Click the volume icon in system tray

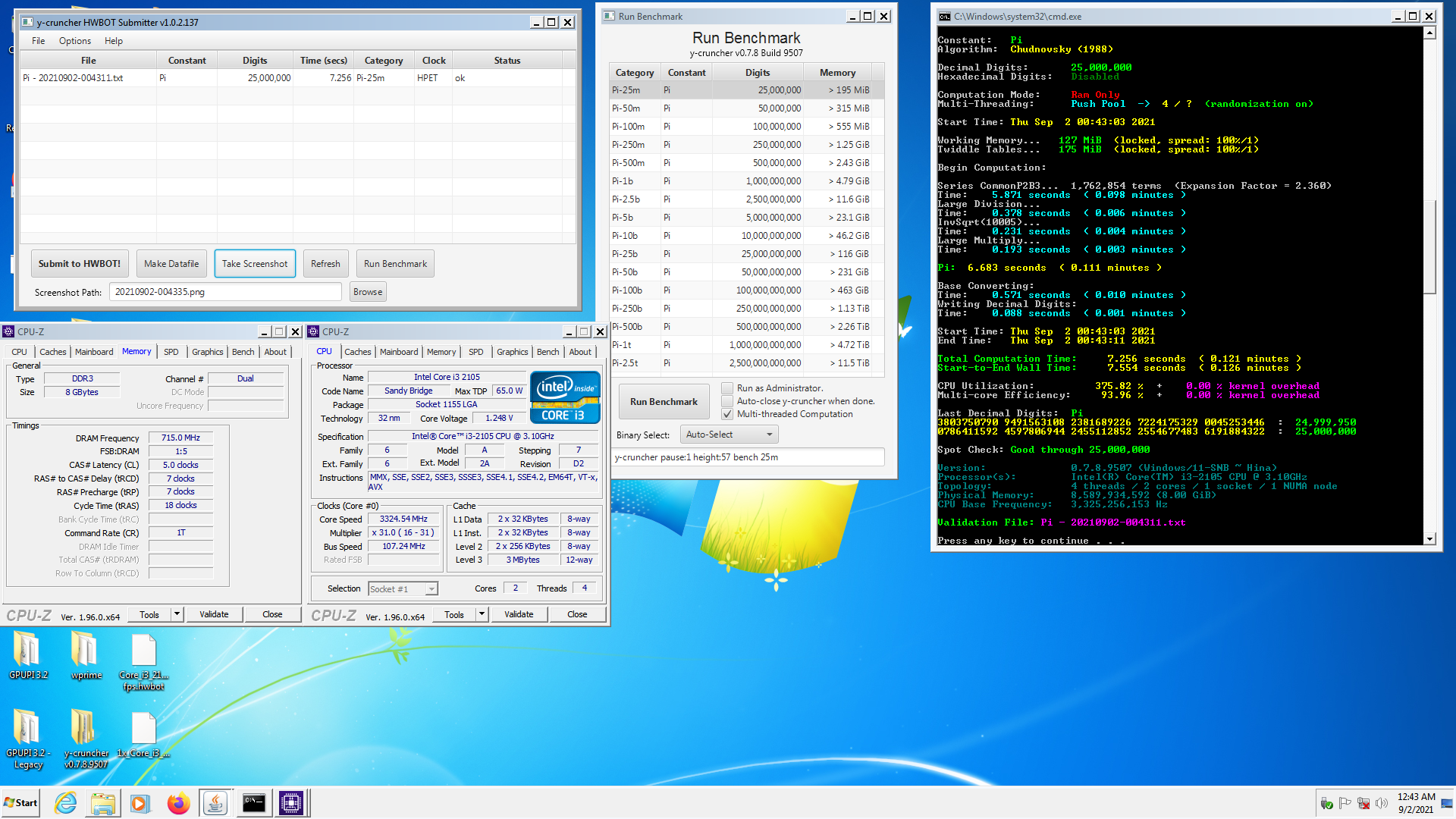pos(1382,803)
